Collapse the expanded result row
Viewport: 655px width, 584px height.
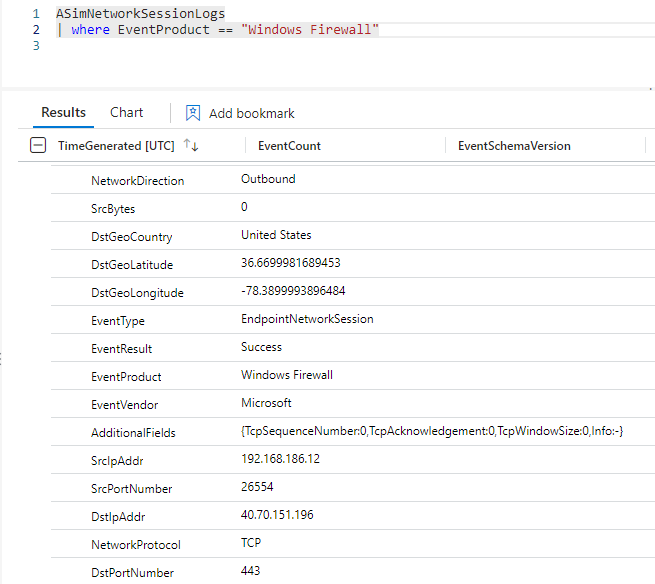tap(38, 146)
